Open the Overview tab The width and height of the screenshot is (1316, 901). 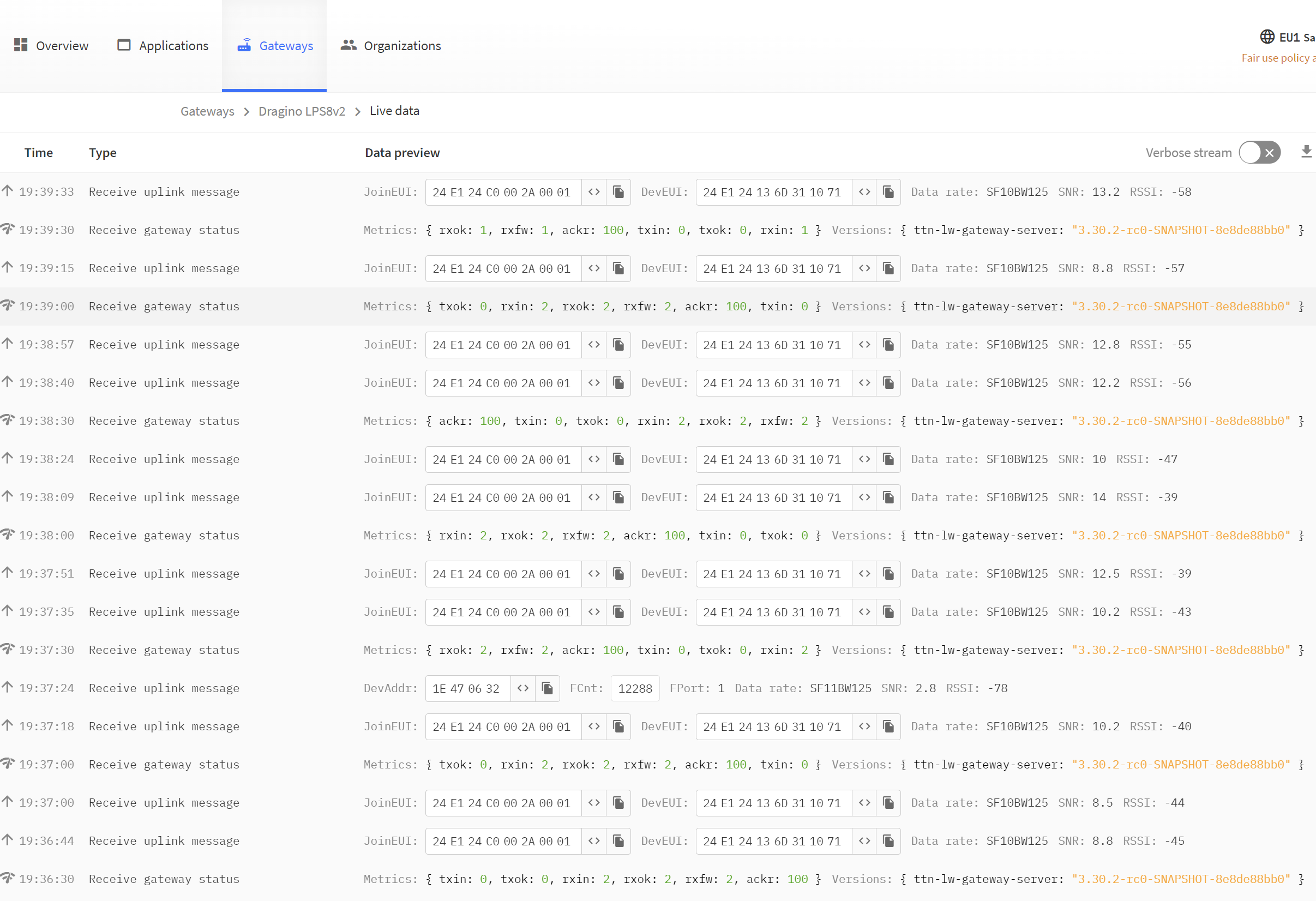[x=51, y=45]
